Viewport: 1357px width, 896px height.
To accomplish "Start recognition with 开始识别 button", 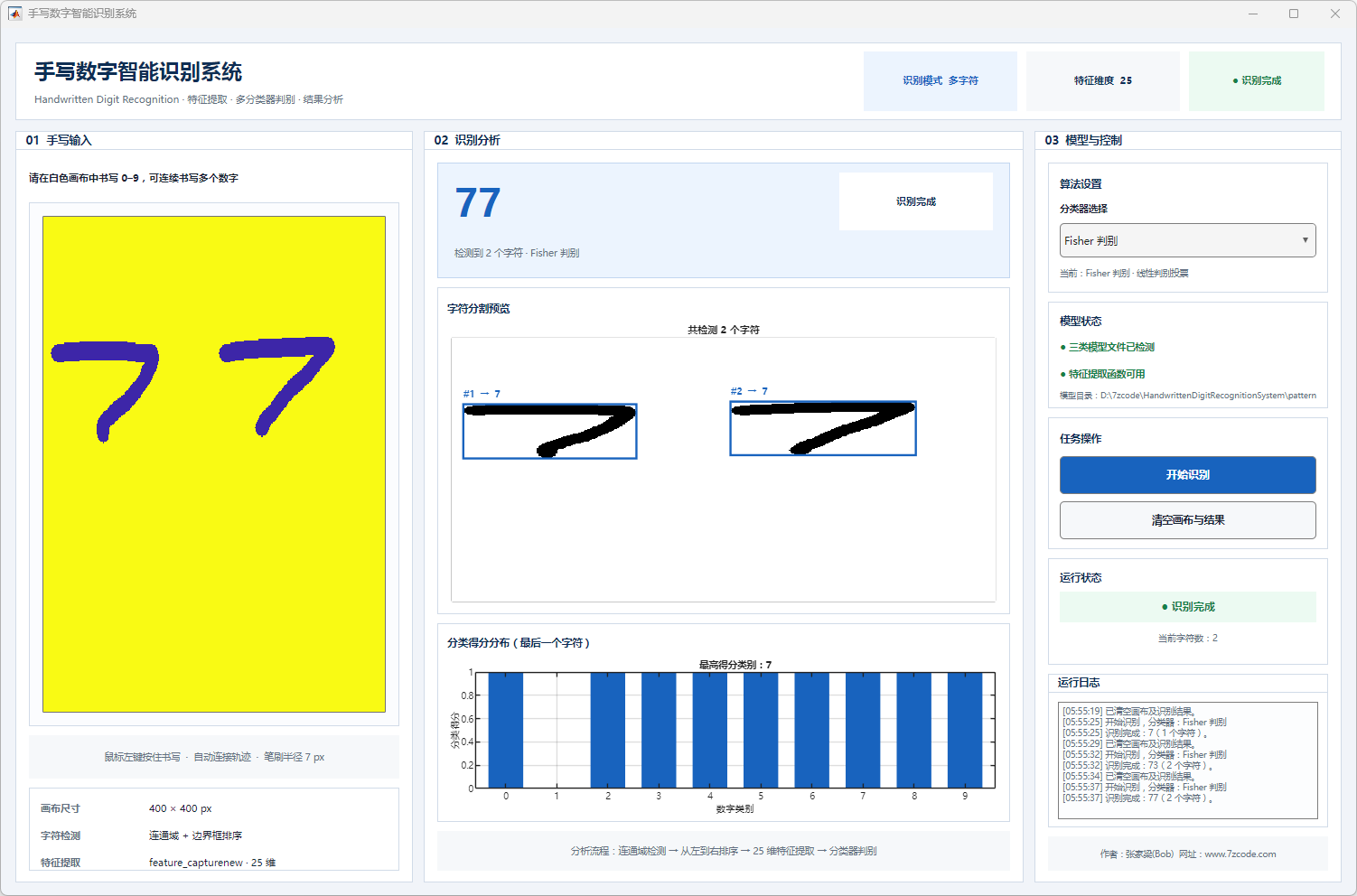I will point(1187,475).
